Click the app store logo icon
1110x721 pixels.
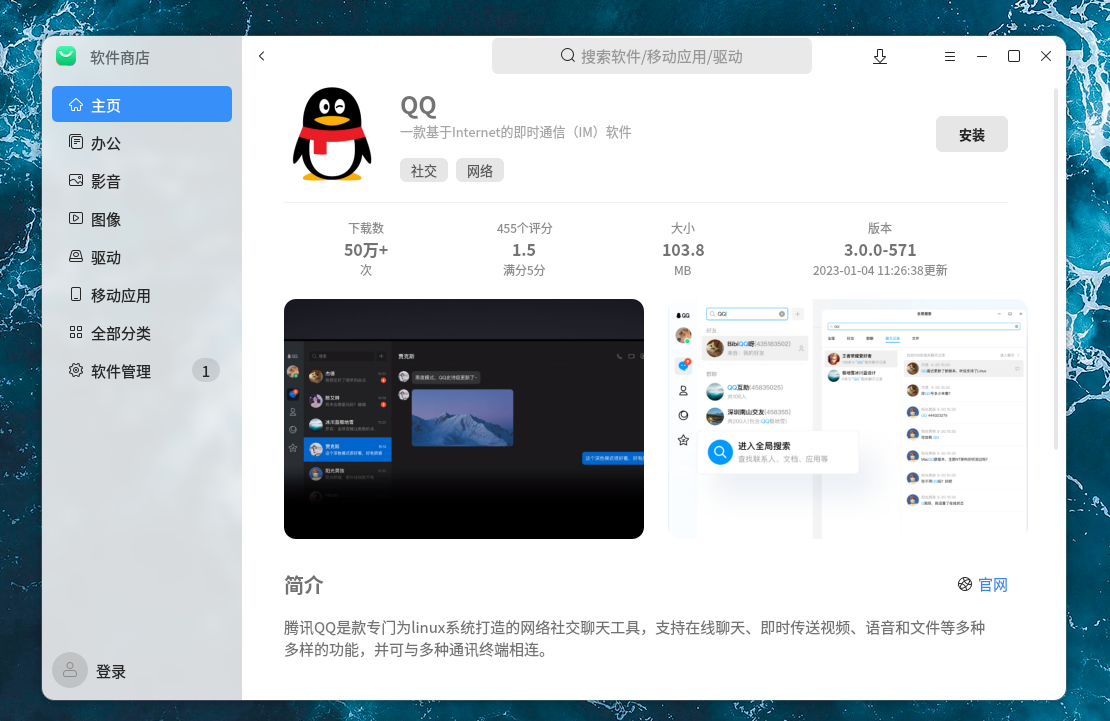[x=66, y=57]
